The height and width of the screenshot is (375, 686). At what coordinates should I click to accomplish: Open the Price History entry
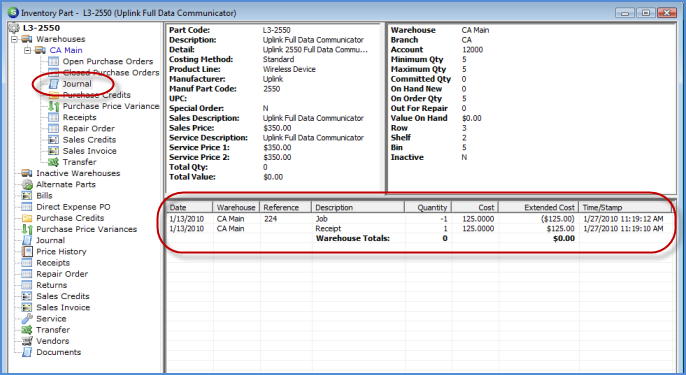(x=61, y=252)
